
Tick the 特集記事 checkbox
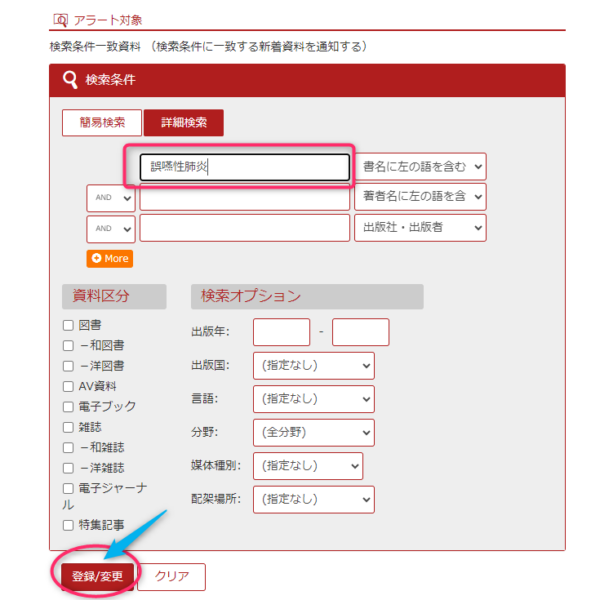(x=68, y=525)
